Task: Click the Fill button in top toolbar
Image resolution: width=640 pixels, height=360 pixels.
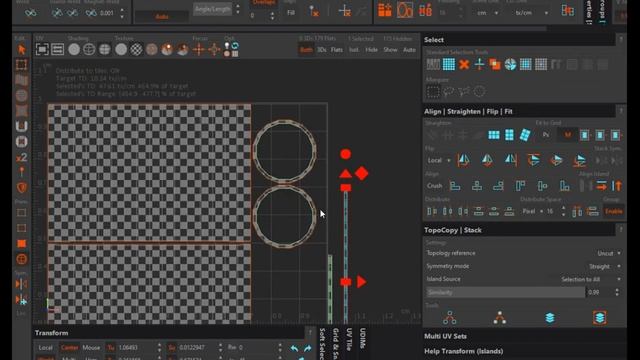Action: pyautogui.click(x=291, y=13)
